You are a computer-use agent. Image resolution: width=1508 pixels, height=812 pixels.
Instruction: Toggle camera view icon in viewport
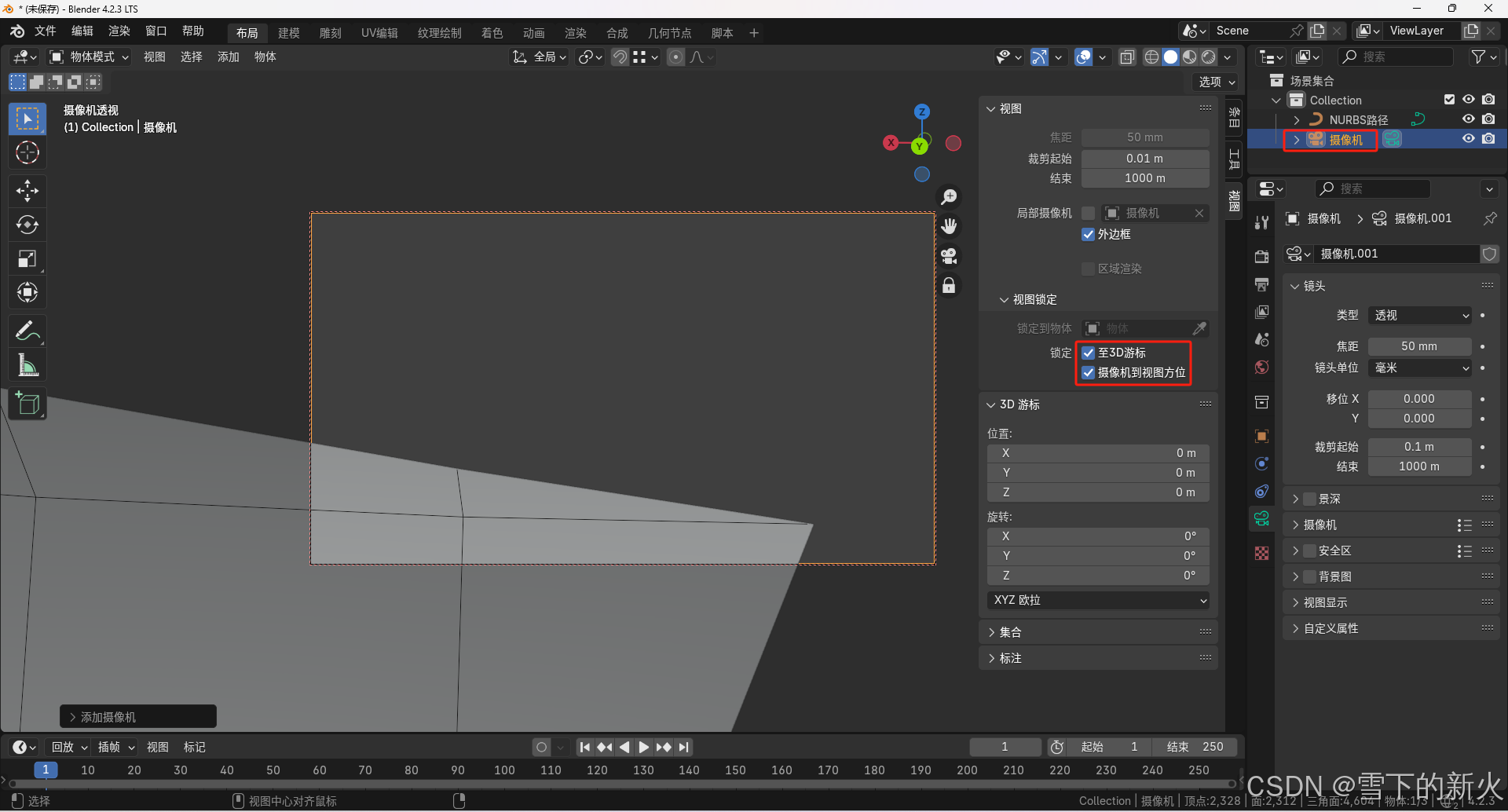(x=949, y=256)
